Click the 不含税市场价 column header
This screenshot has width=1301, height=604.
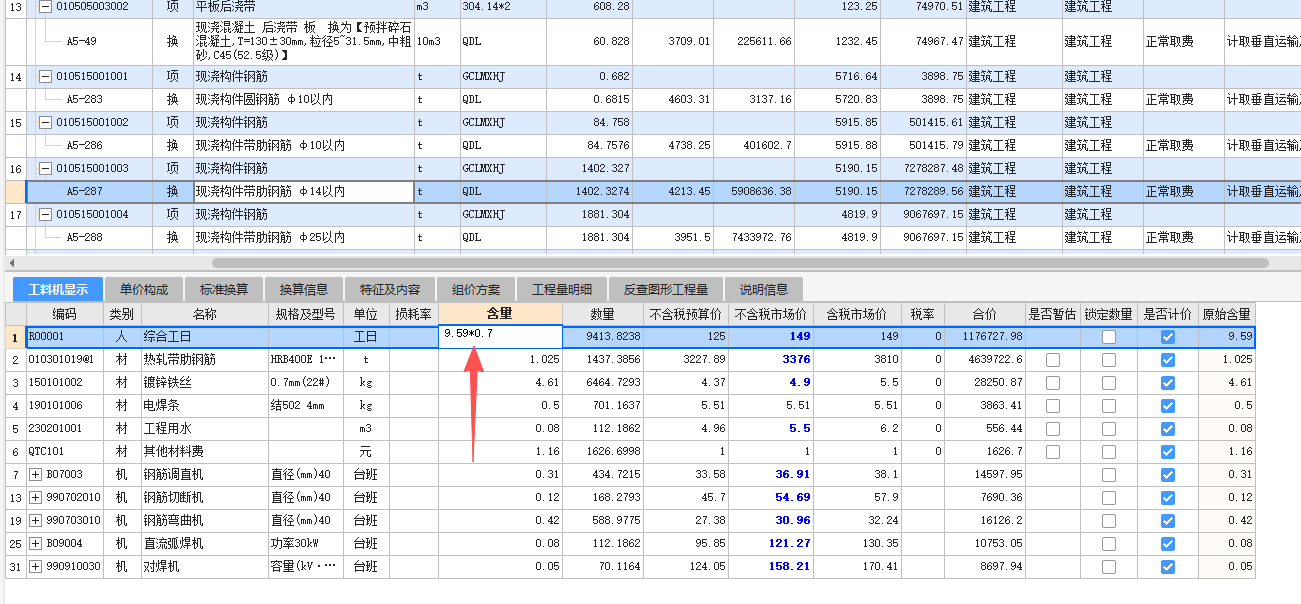771,314
